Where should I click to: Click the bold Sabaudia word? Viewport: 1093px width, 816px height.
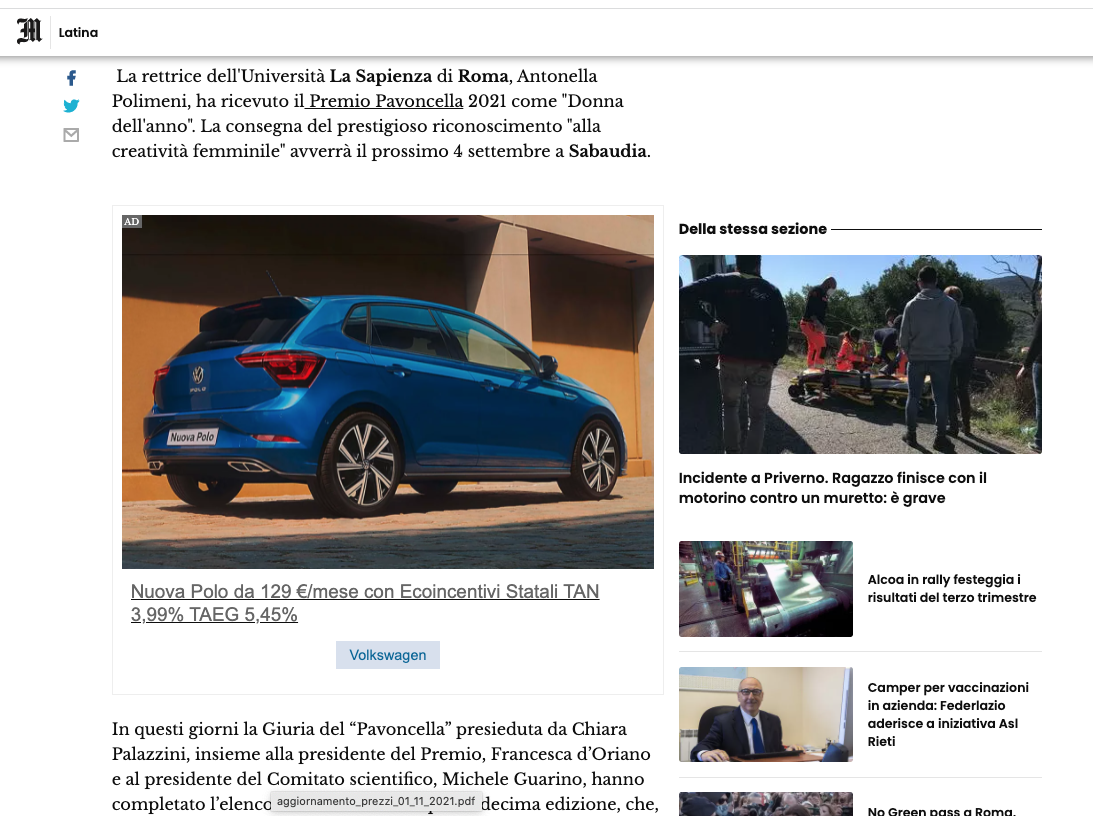pyautogui.click(x=607, y=151)
